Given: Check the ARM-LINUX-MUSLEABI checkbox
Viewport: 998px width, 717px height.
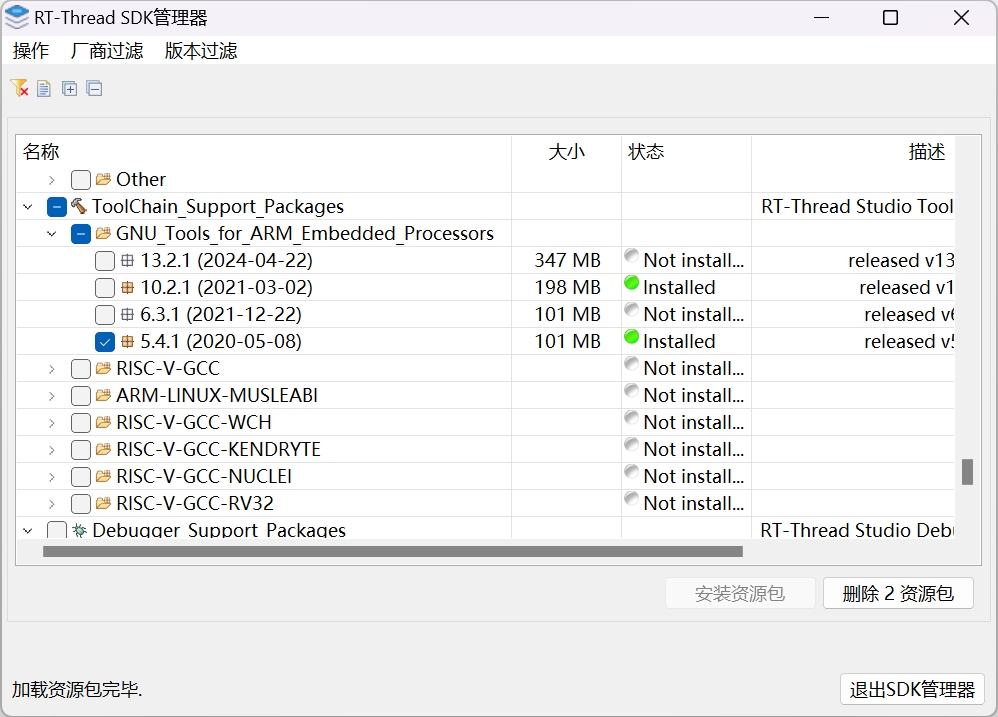Looking at the screenshot, I should pos(81,396).
